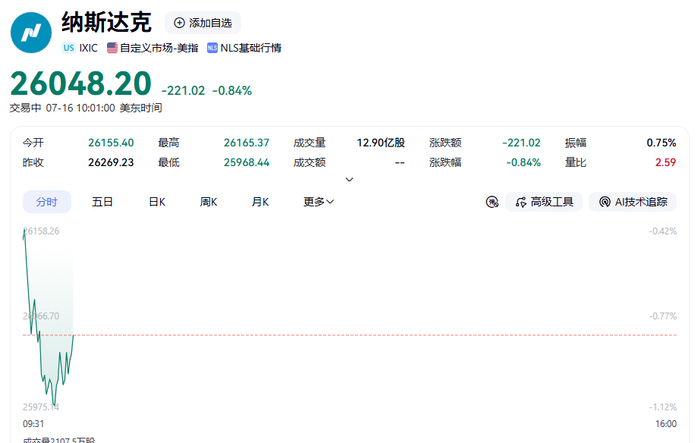This screenshot has width=700, height=443.
Task: Click the Nasdaq logo icon
Action: pyautogui.click(x=31, y=33)
